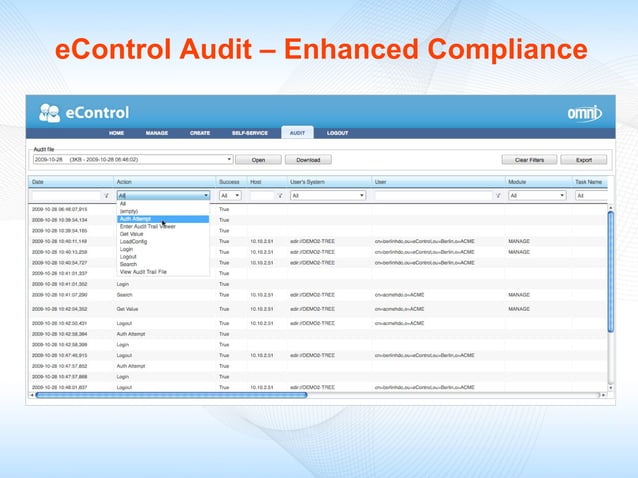Click the horizontal scrollbar right arrow
Image resolution: width=638 pixels, height=478 pixels.
603,395
